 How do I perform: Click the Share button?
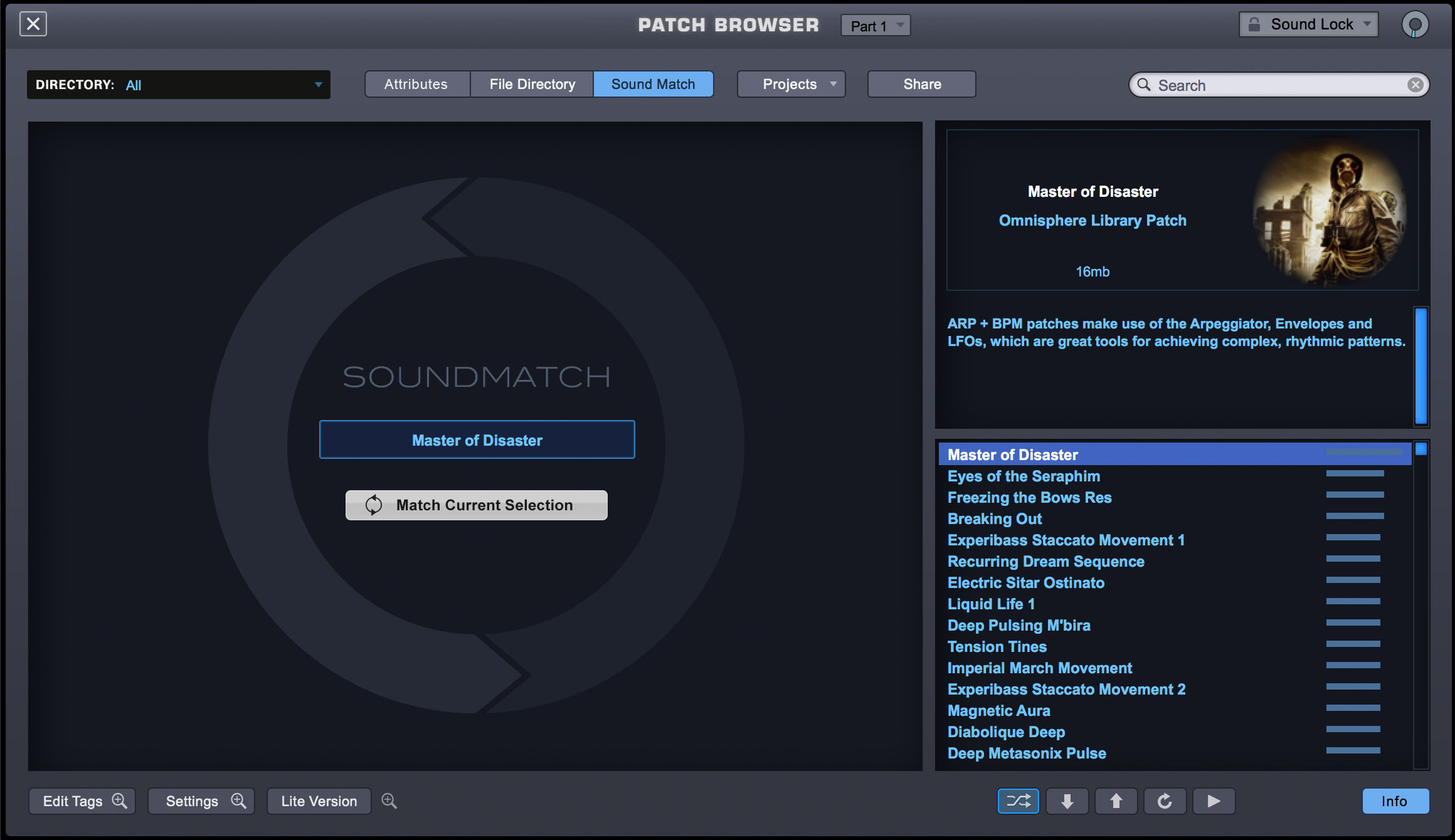click(921, 83)
